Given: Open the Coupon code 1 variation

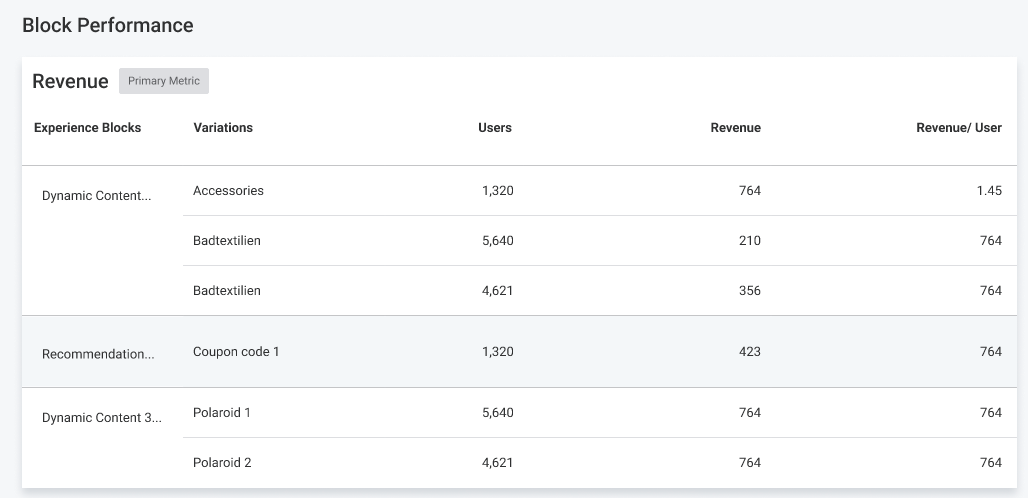Looking at the screenshot, I should (x=236, y=352).
